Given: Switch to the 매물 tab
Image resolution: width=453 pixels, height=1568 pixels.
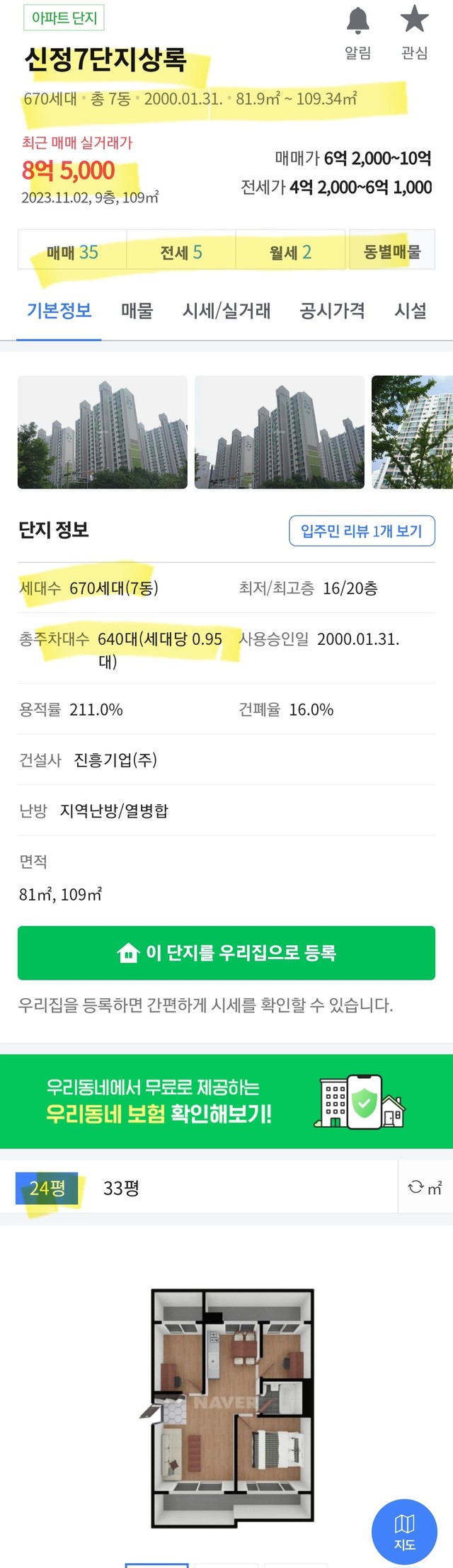Looking at the screenshot, I should coord(137,310).
